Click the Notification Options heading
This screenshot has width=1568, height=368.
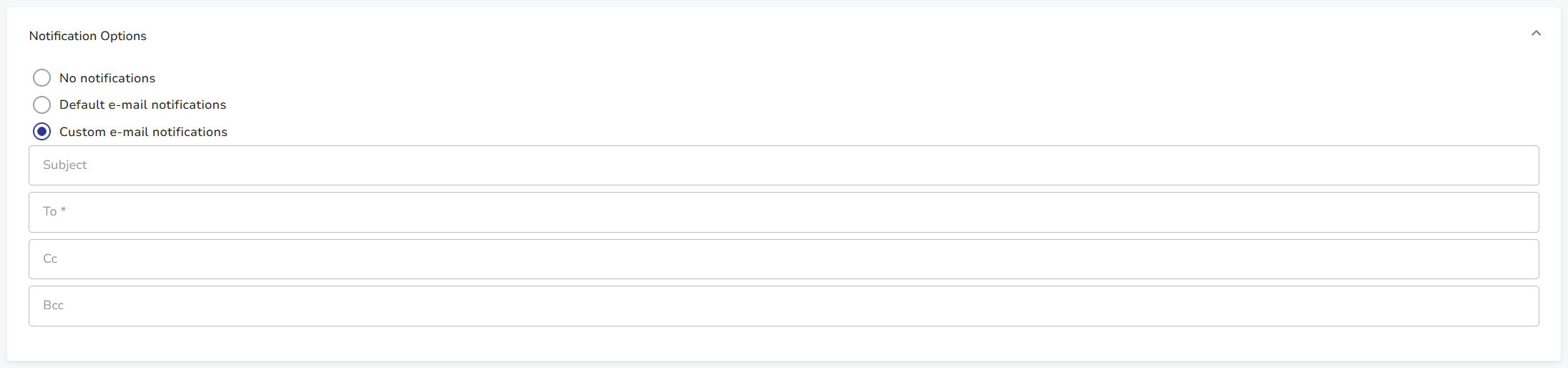pos(87,36)
